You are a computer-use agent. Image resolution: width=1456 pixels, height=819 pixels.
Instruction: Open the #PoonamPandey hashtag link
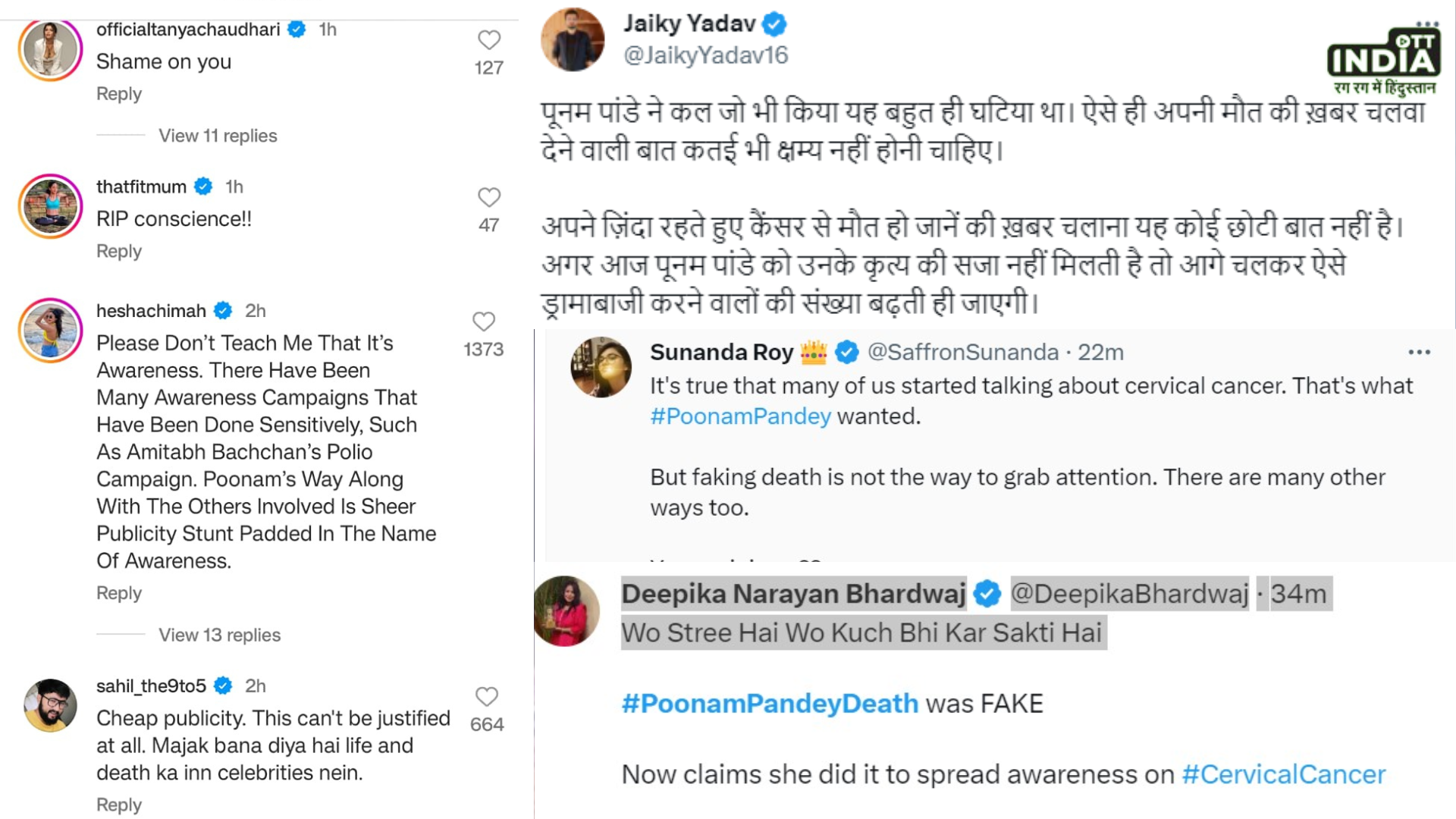coord(740,416)
